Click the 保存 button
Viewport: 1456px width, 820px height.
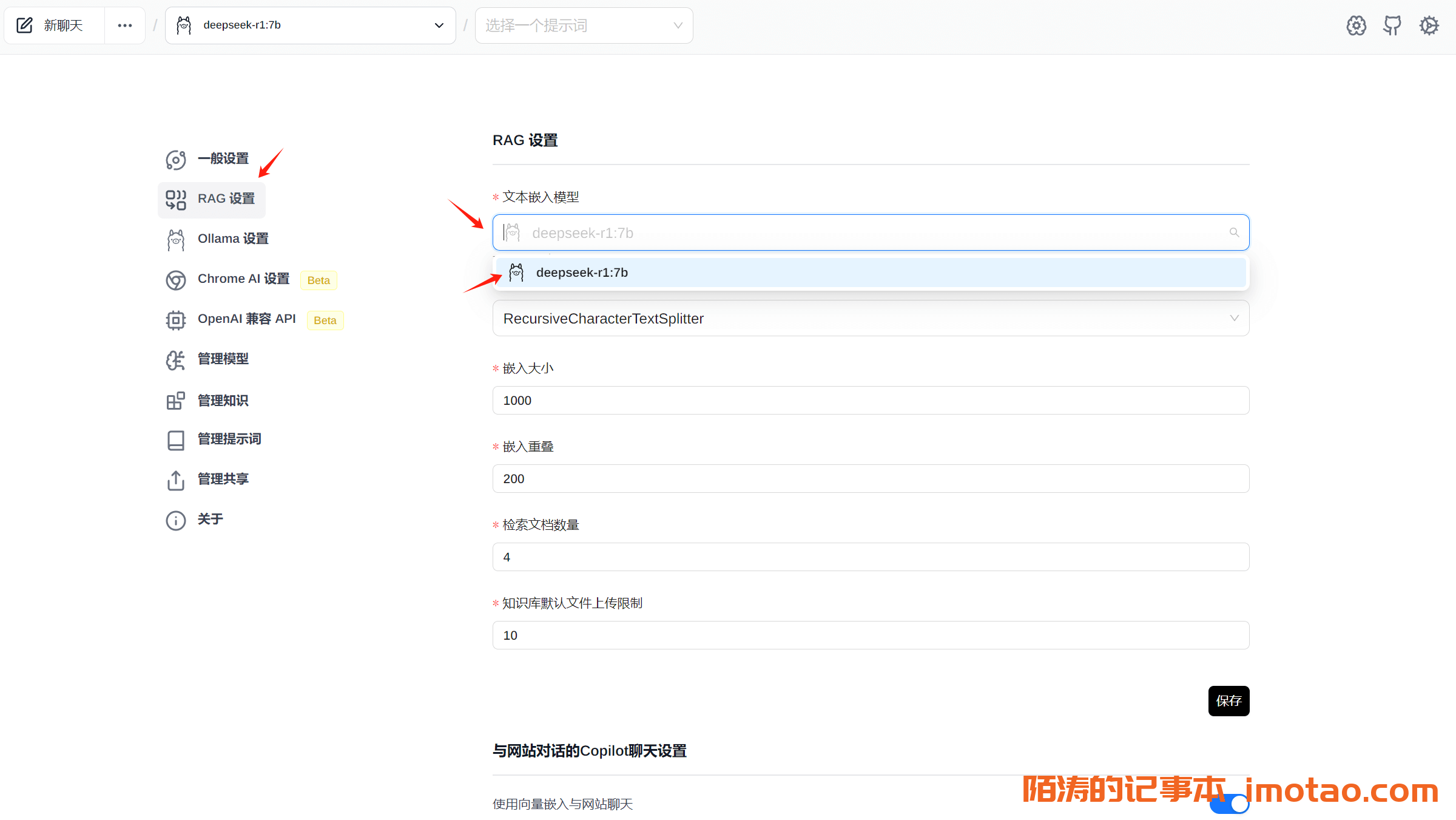[x=1229, y=701]
